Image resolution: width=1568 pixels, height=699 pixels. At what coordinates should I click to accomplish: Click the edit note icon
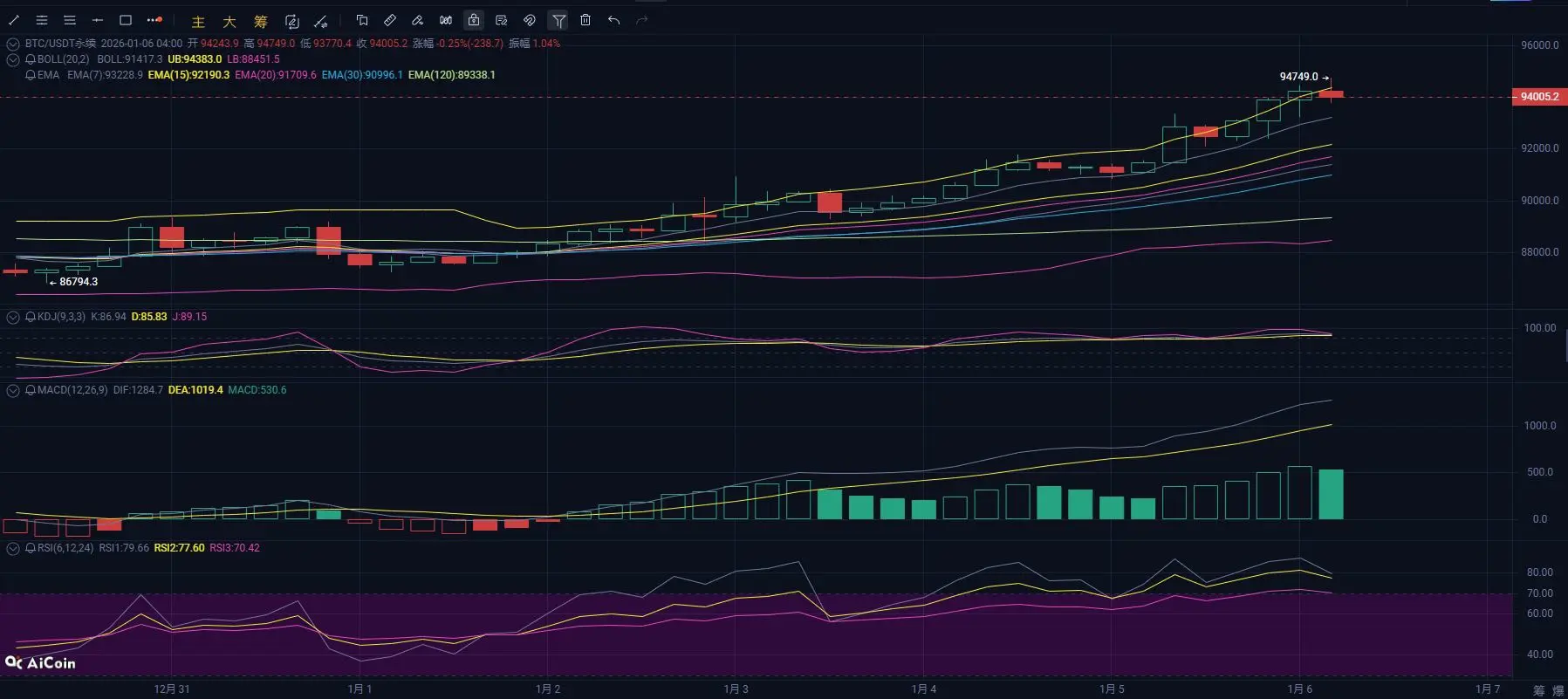502,20
